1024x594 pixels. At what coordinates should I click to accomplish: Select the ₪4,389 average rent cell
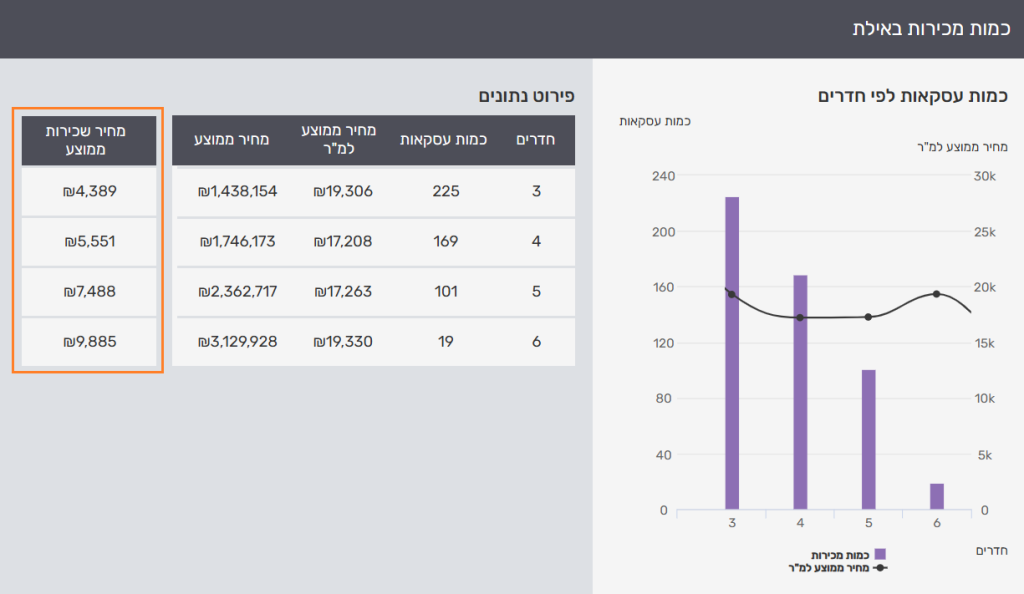point(89,191)
